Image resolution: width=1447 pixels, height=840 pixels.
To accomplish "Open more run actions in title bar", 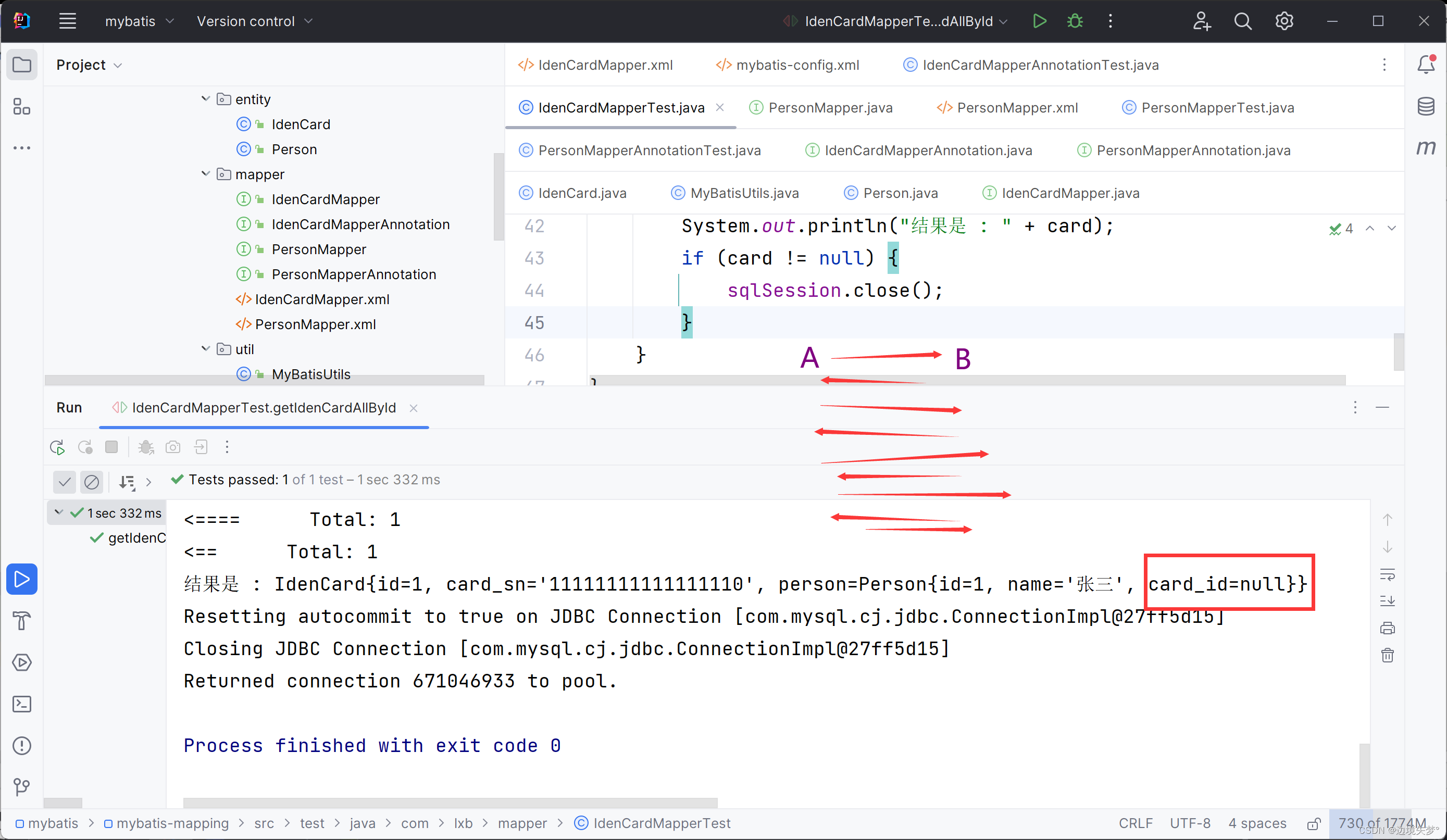I will (x=1111, y=21).
